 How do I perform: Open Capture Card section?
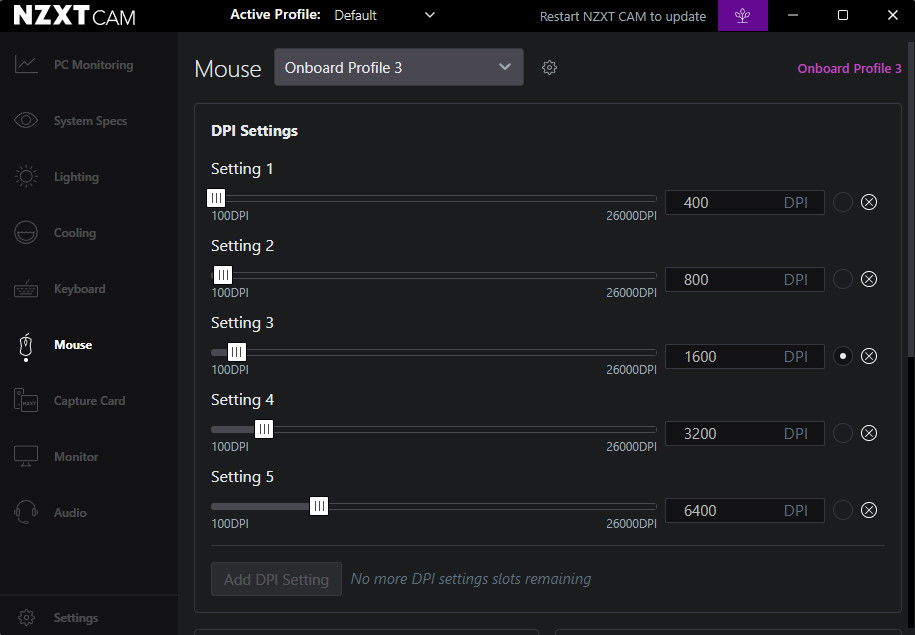(89, 401)
